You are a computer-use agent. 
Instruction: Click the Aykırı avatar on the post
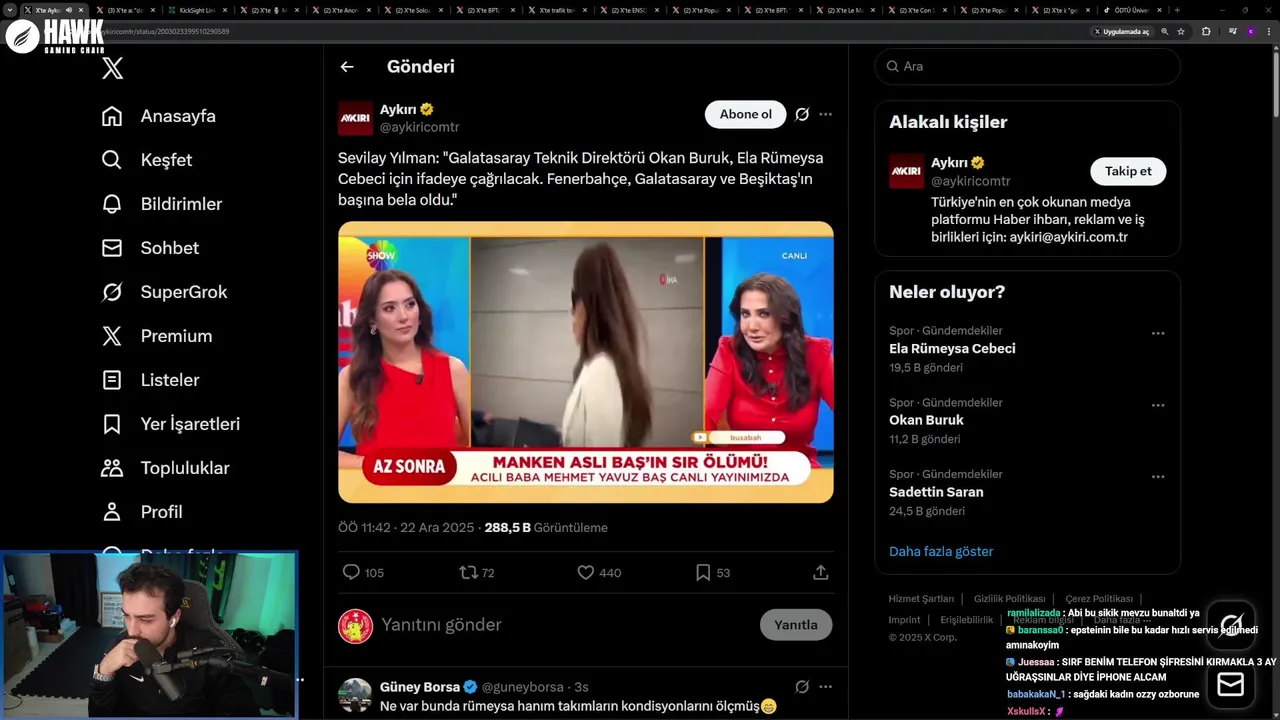pyautogui.click(x=355, y=118)
